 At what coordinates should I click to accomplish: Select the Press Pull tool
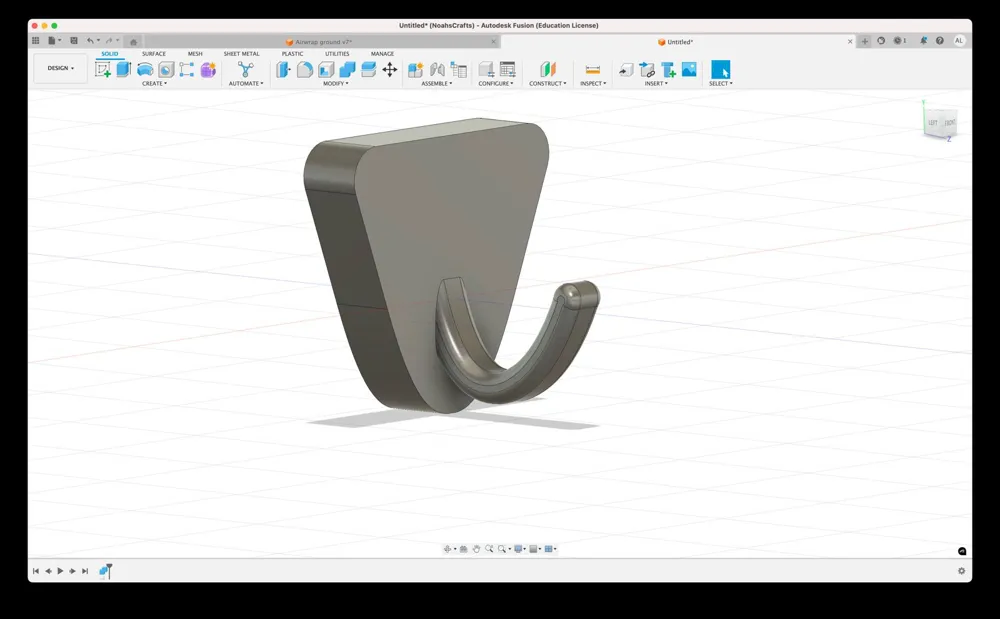point(283,69)
